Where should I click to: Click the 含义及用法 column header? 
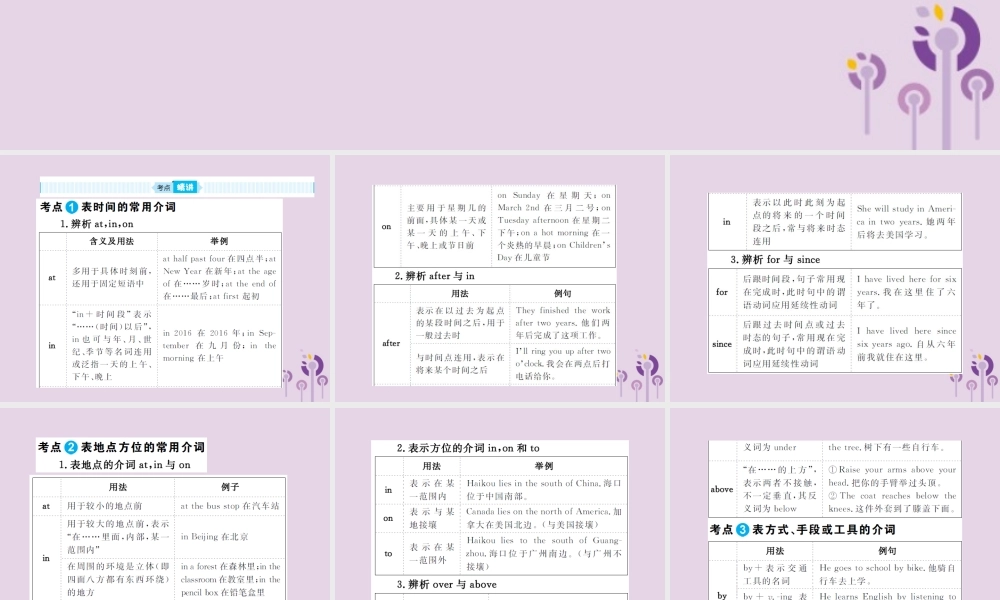click(112, 241)
